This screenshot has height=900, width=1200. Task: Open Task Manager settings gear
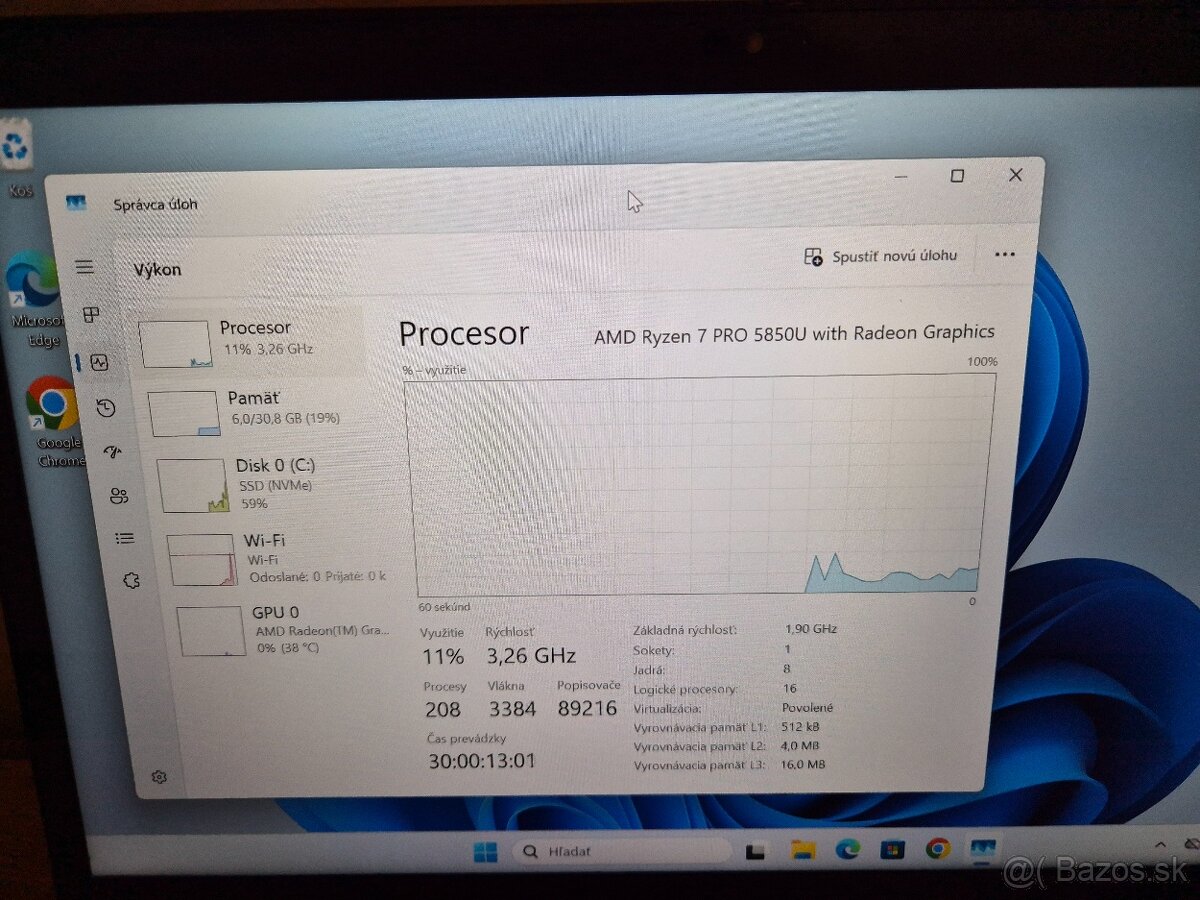pyautogui.click(x=158, y=777)
